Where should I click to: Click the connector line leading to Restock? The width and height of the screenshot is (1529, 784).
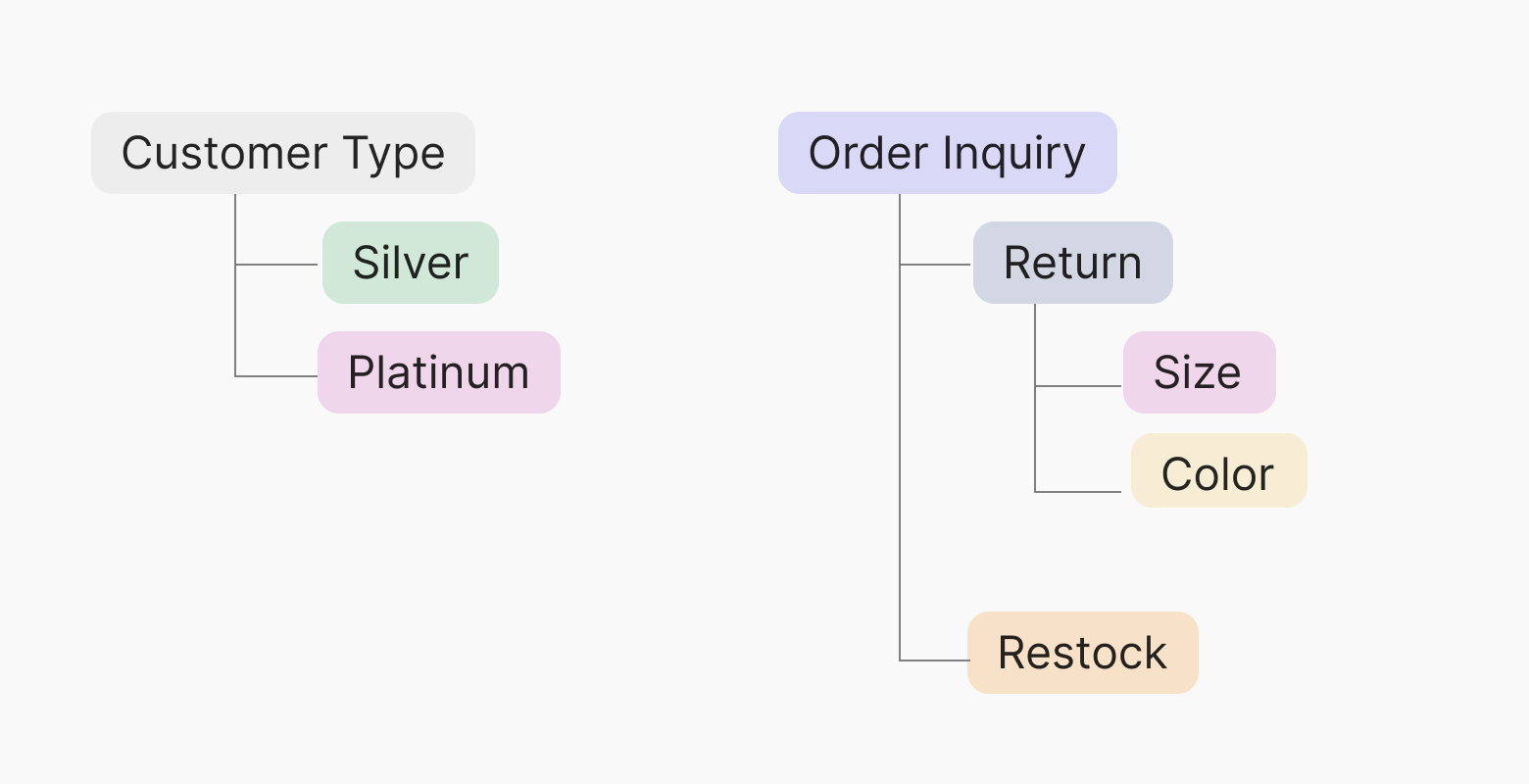934,661
